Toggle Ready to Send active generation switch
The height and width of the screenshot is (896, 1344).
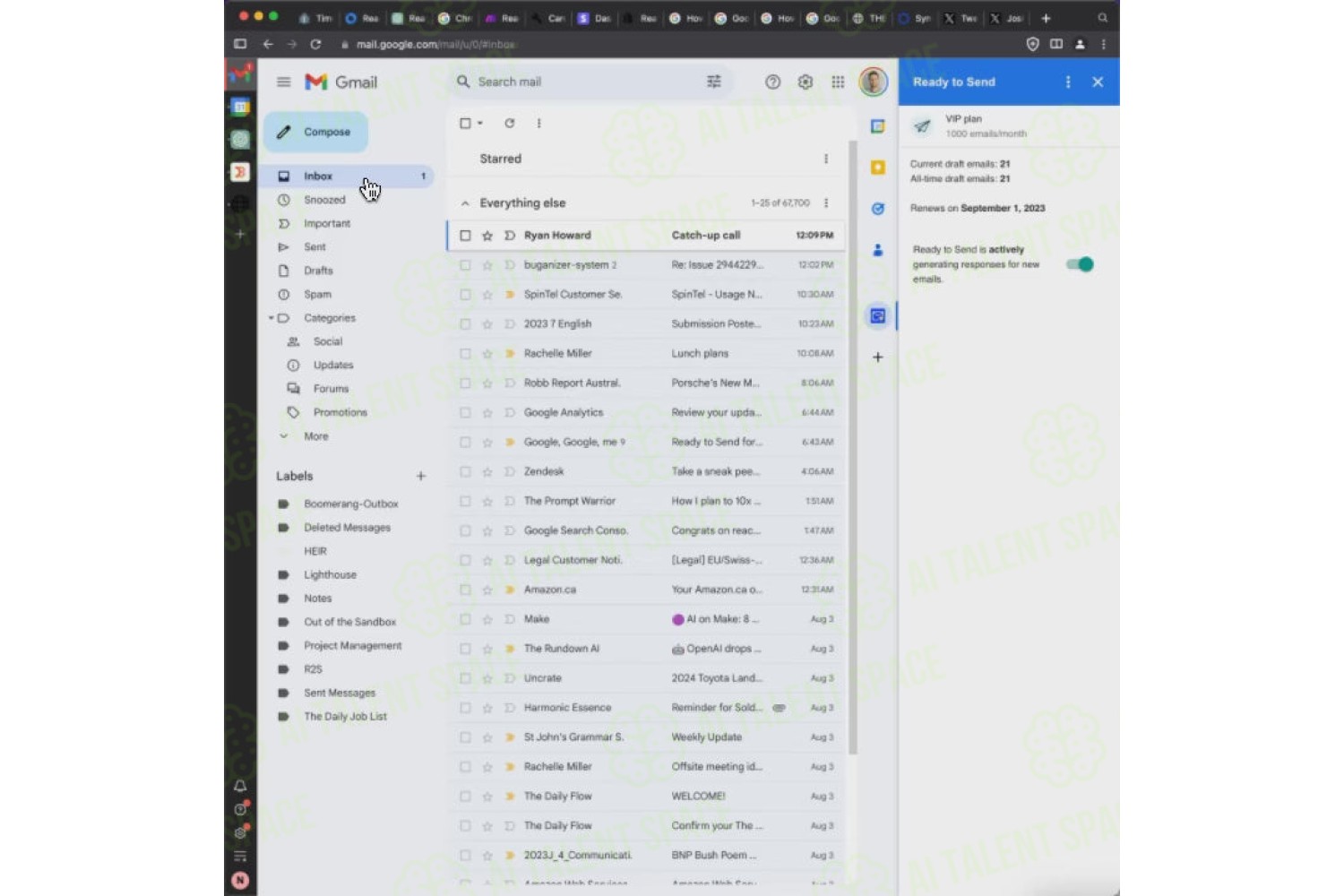(1080, 264)
